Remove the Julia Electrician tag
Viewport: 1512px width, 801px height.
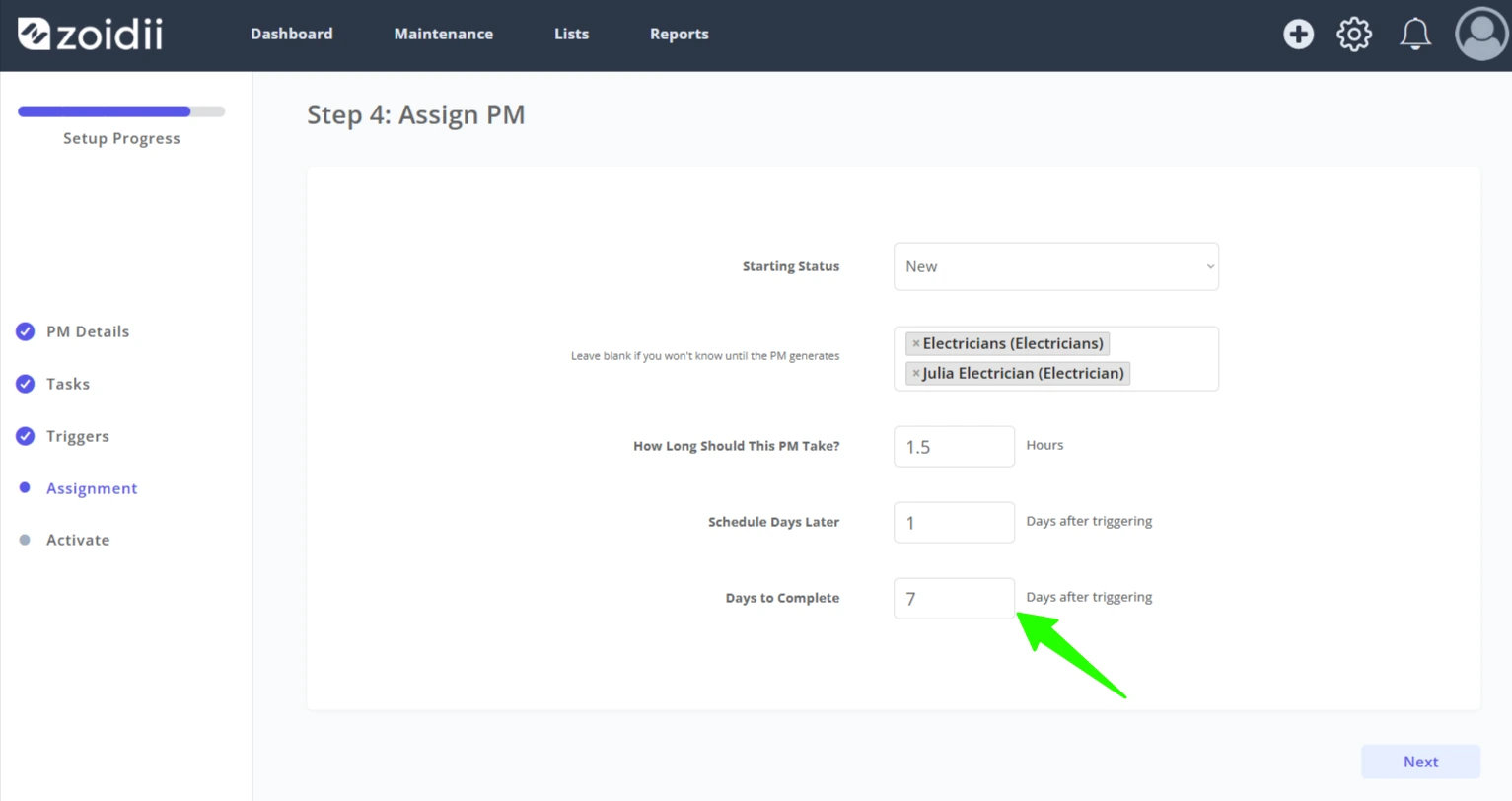pos(916,374)
